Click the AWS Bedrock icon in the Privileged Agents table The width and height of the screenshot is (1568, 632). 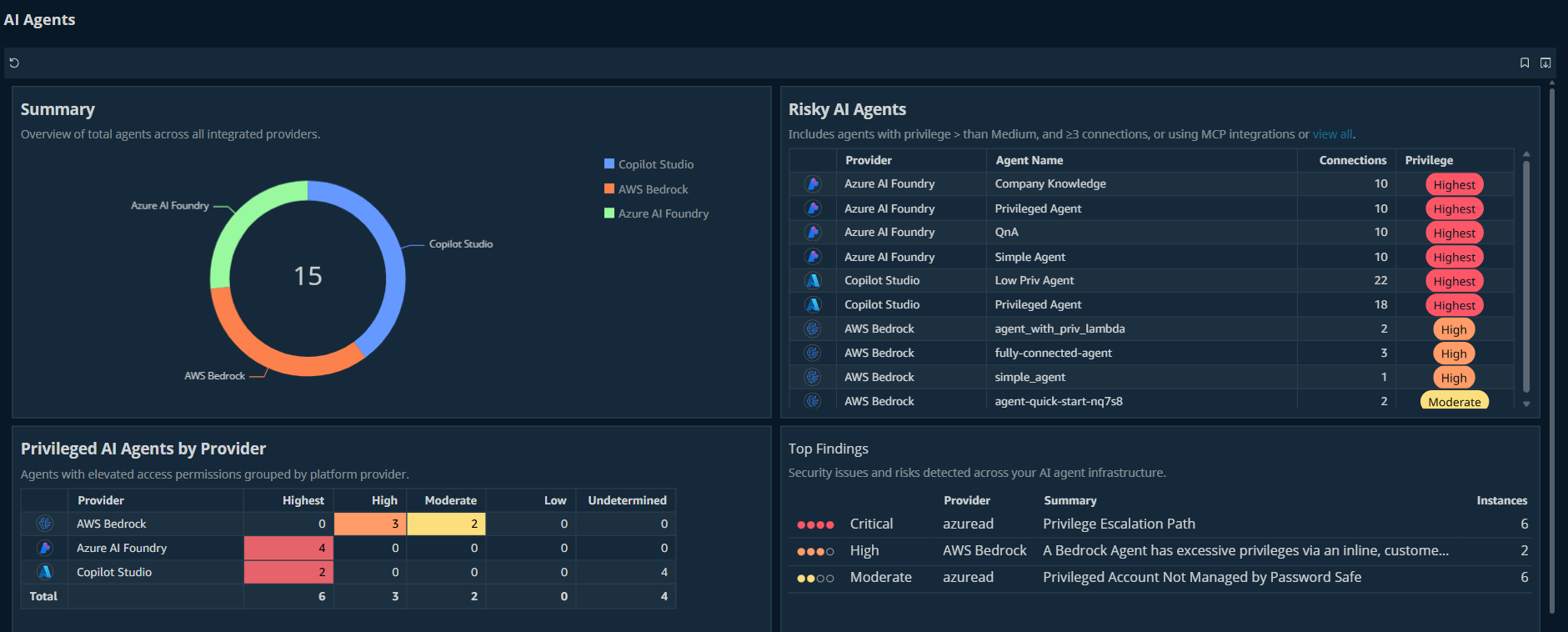45,524
